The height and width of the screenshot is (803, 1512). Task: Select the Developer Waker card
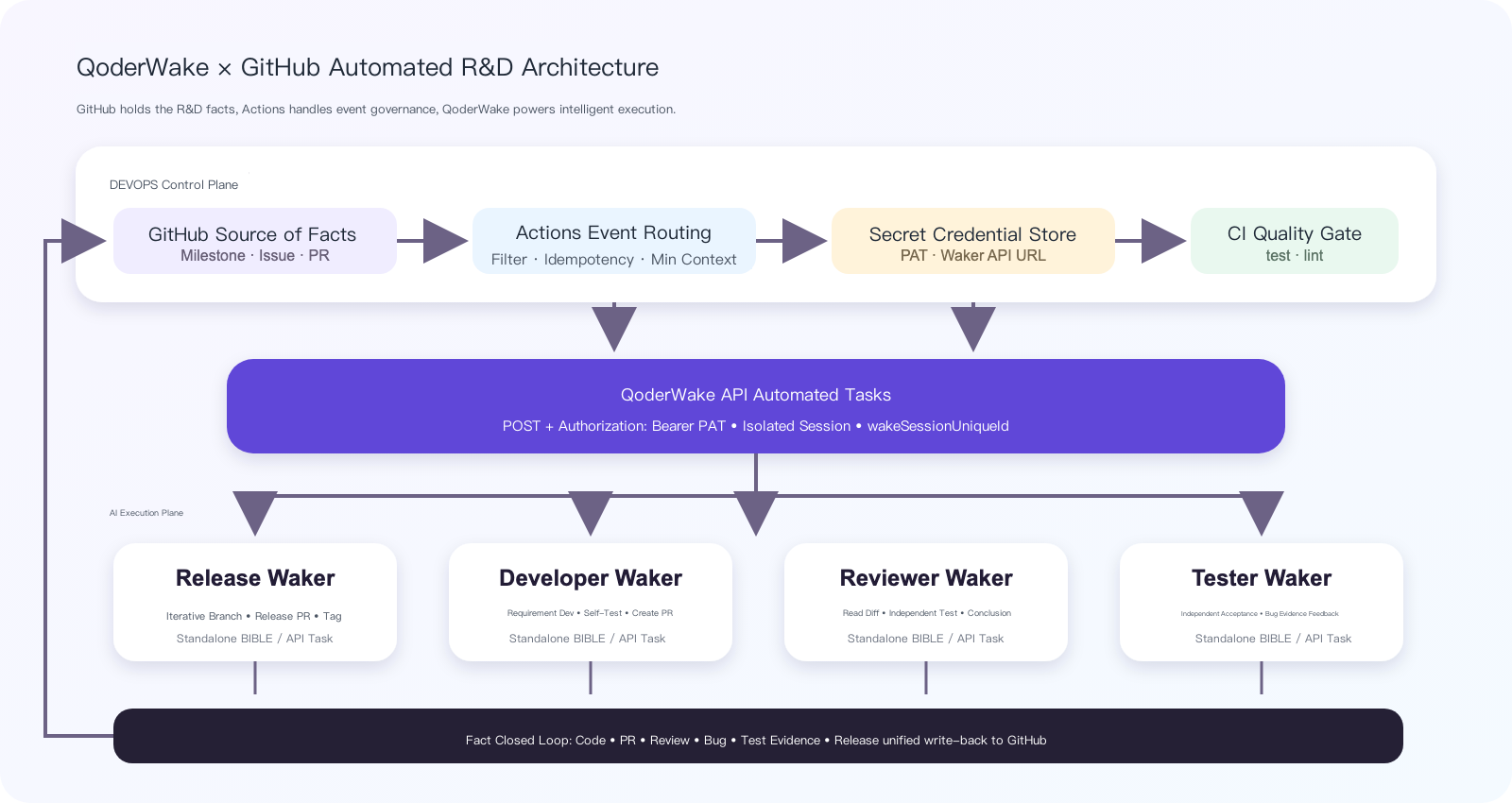[591, 602]
